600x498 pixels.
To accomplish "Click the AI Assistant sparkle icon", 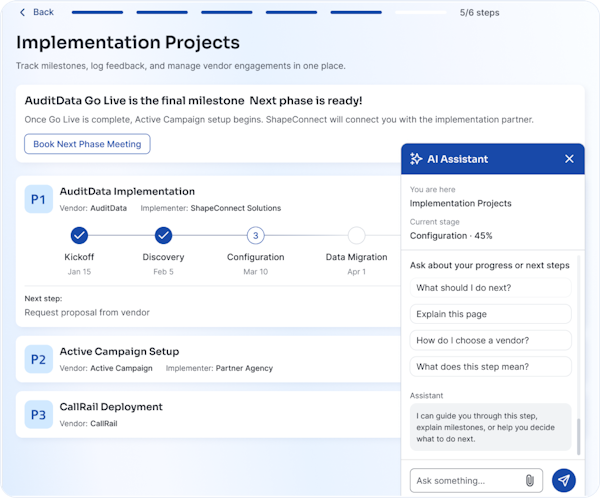I will [x=416, y=158].
